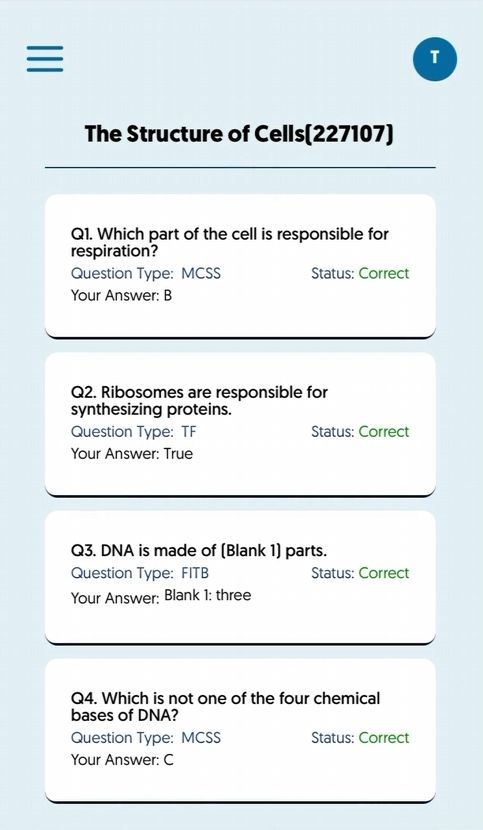Open the T profile avatar
The height and width of the screenshot is (830, 483).
435,59
